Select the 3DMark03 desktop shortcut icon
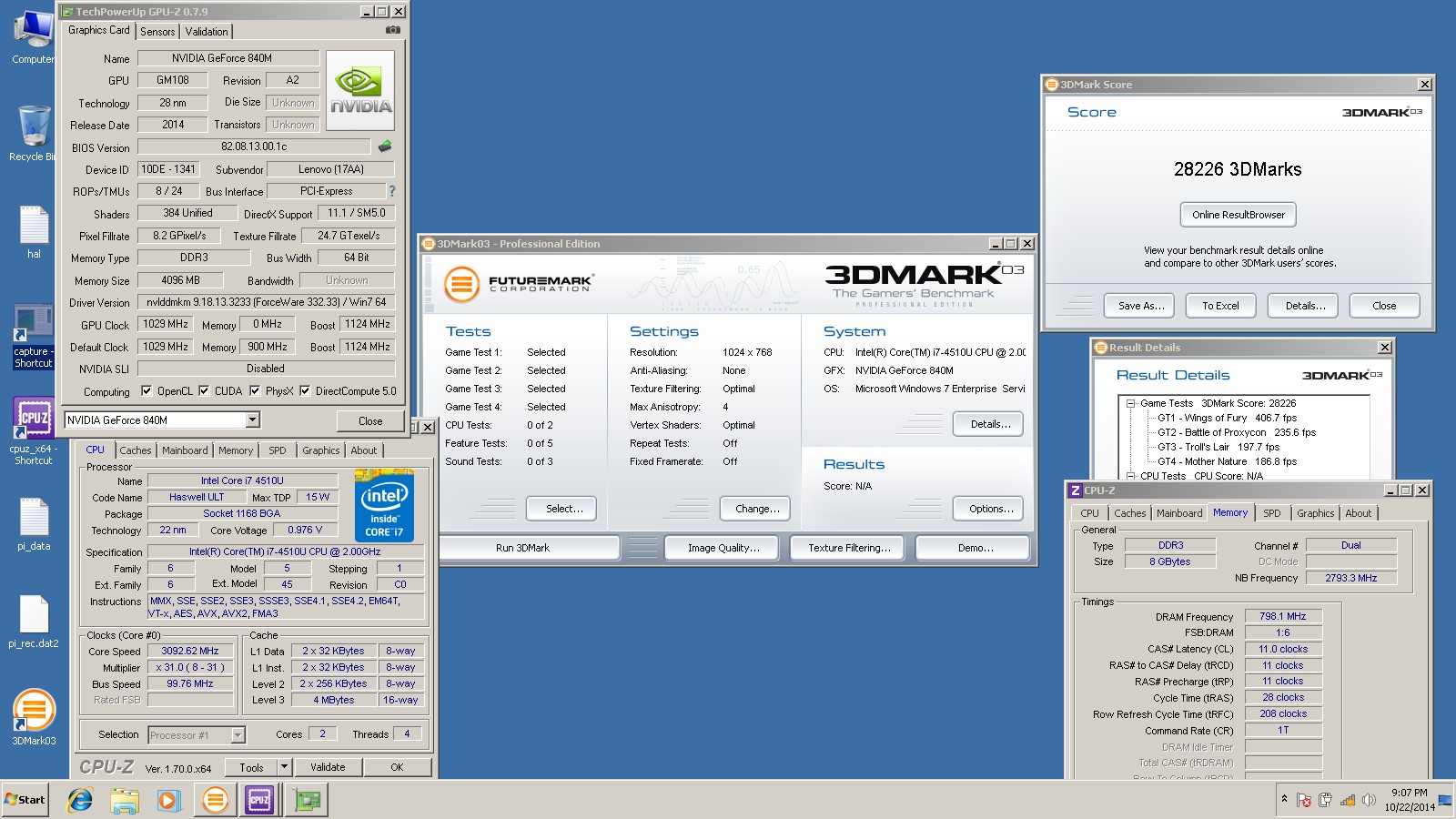The width and height of the screenshot is (1456, 819). tap(34, 717)
